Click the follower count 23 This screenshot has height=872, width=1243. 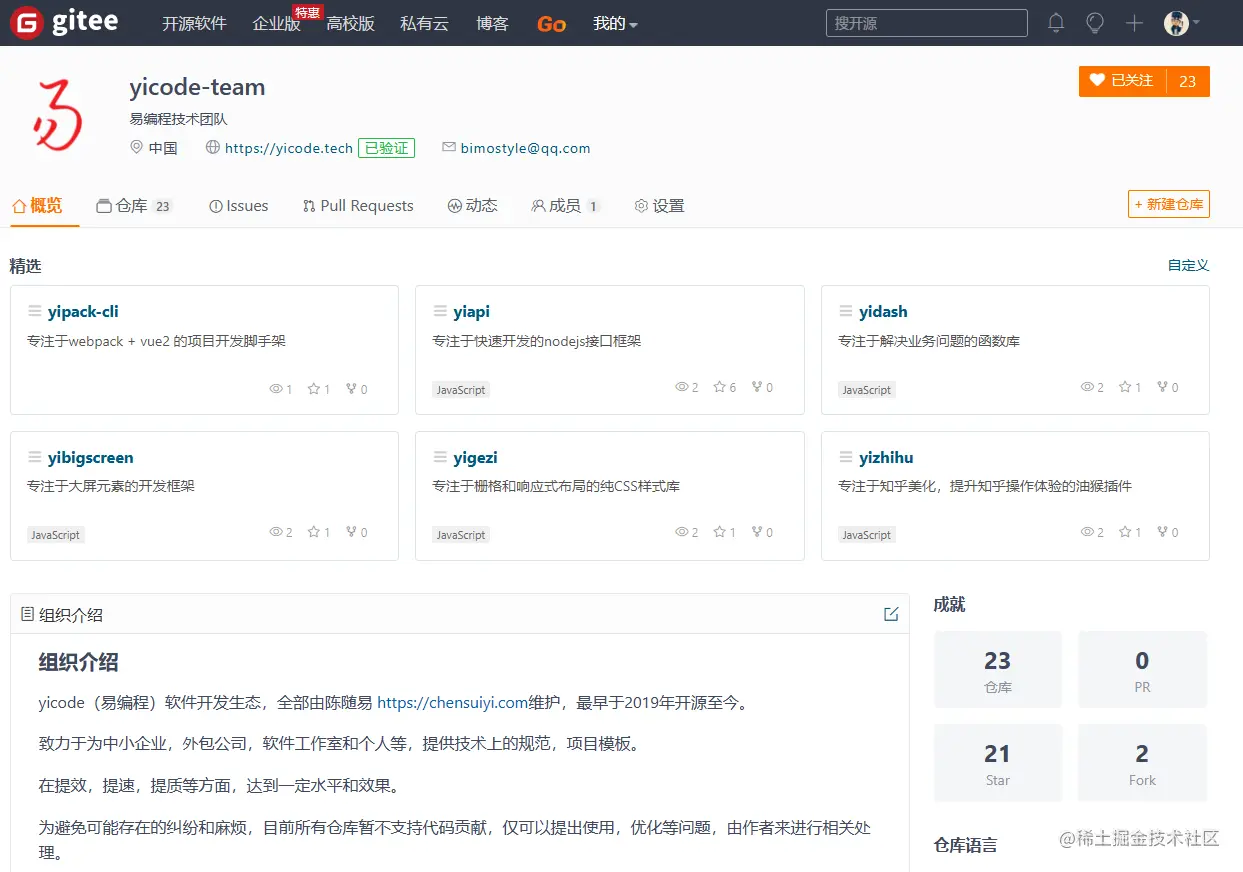[x=1188, y=81]
